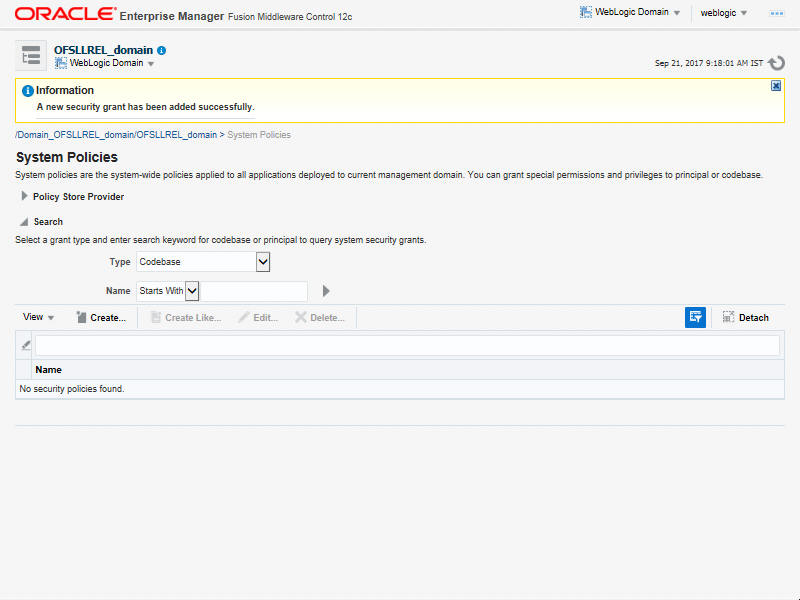This screenshot has width=800, height=600.
Task: Open the weblogic user menu
Action: tap(723, 13)
